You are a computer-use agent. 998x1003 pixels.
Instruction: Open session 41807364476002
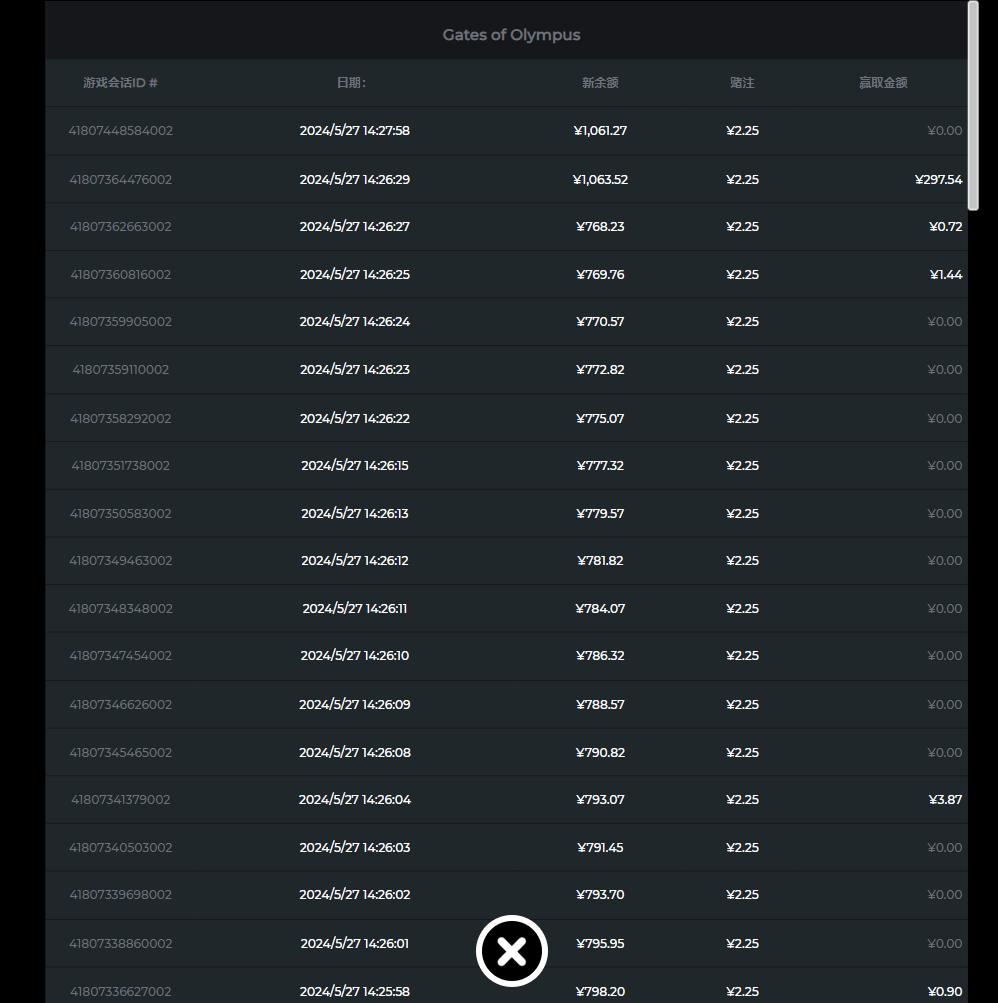[121, 179]
